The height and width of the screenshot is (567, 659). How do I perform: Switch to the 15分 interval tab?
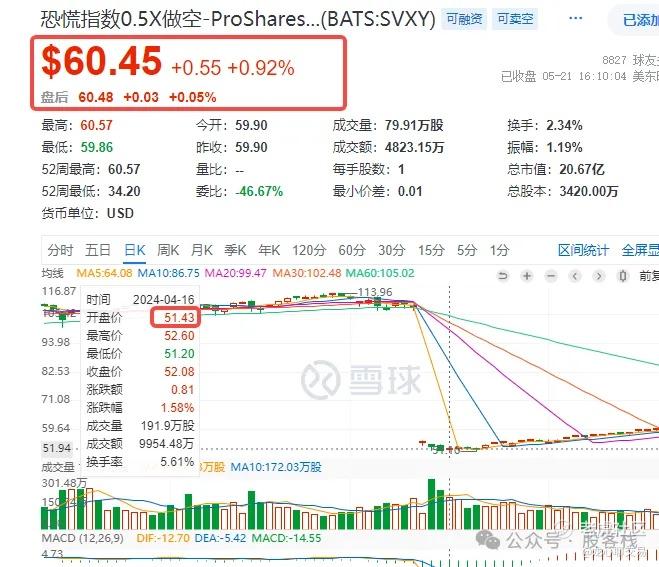pyautogui.click(x=431, y=250)
